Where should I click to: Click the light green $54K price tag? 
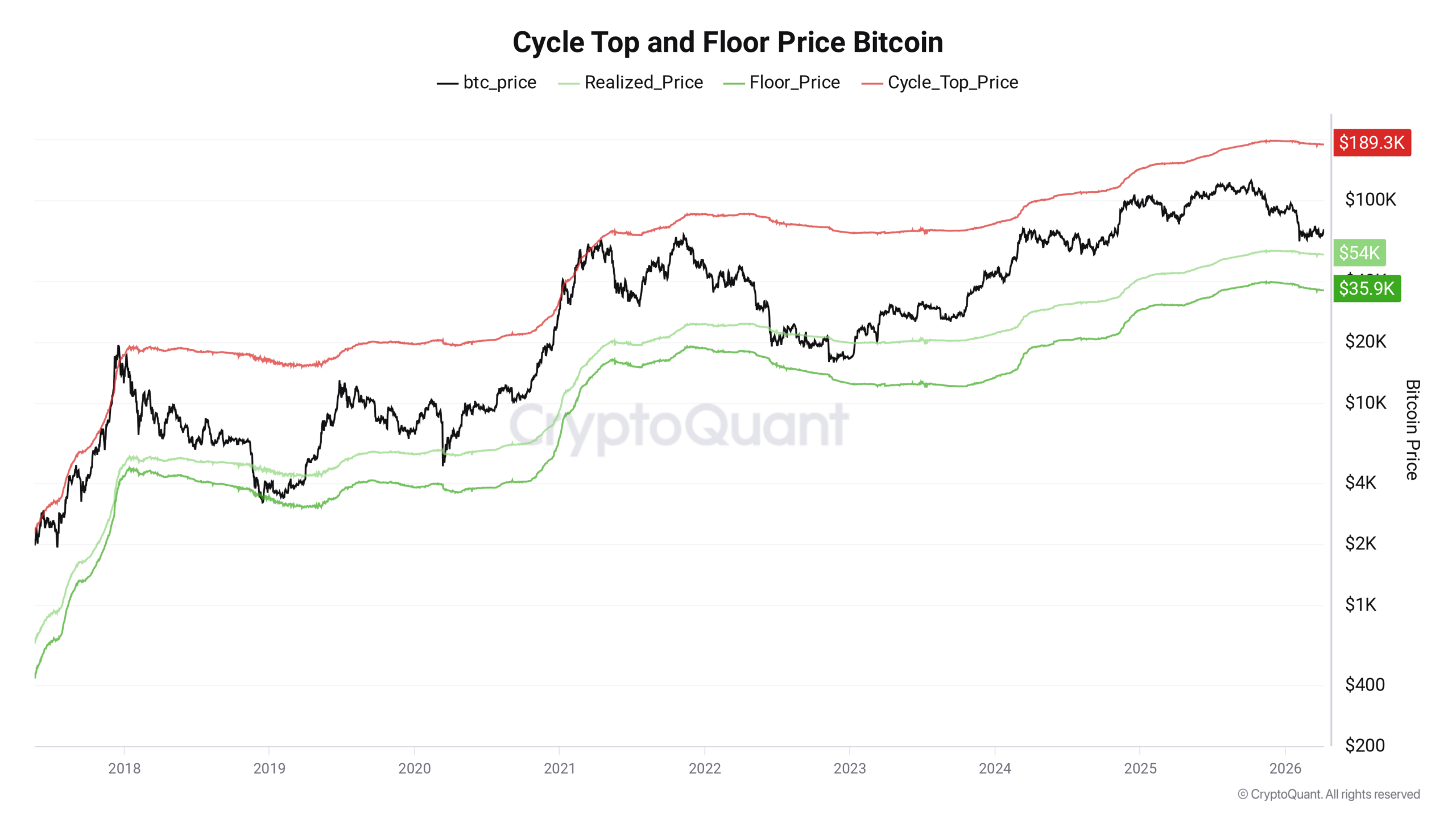[x=1359, y=253]
